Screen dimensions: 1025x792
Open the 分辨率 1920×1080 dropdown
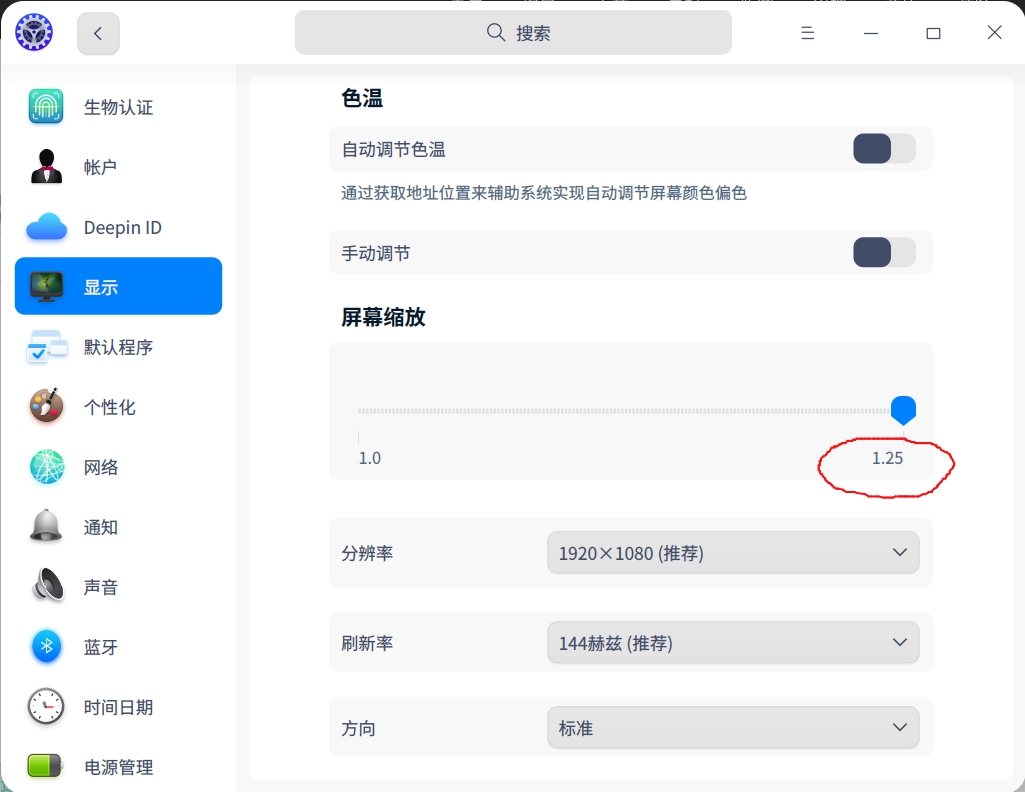pos(733,553)
